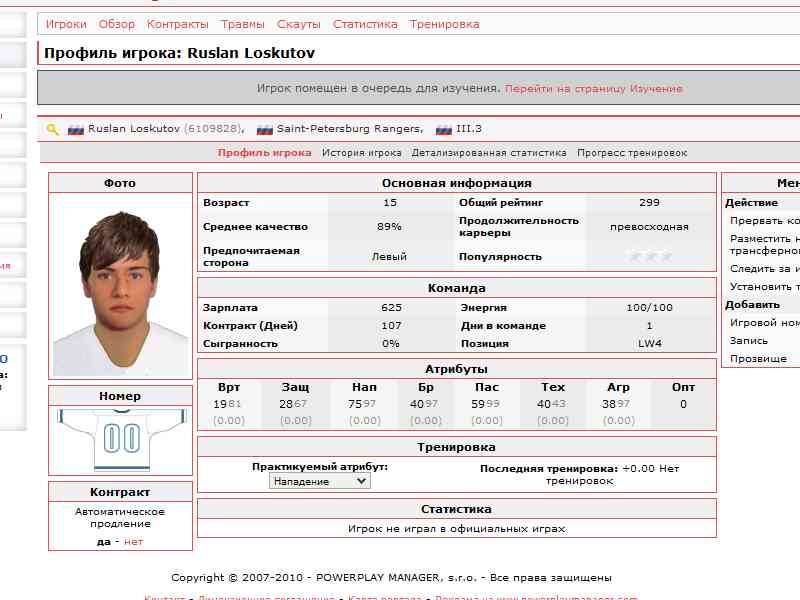Click the Пас attribute value 59
Screen dimensions: 800x600
click(x=478, y=404)
